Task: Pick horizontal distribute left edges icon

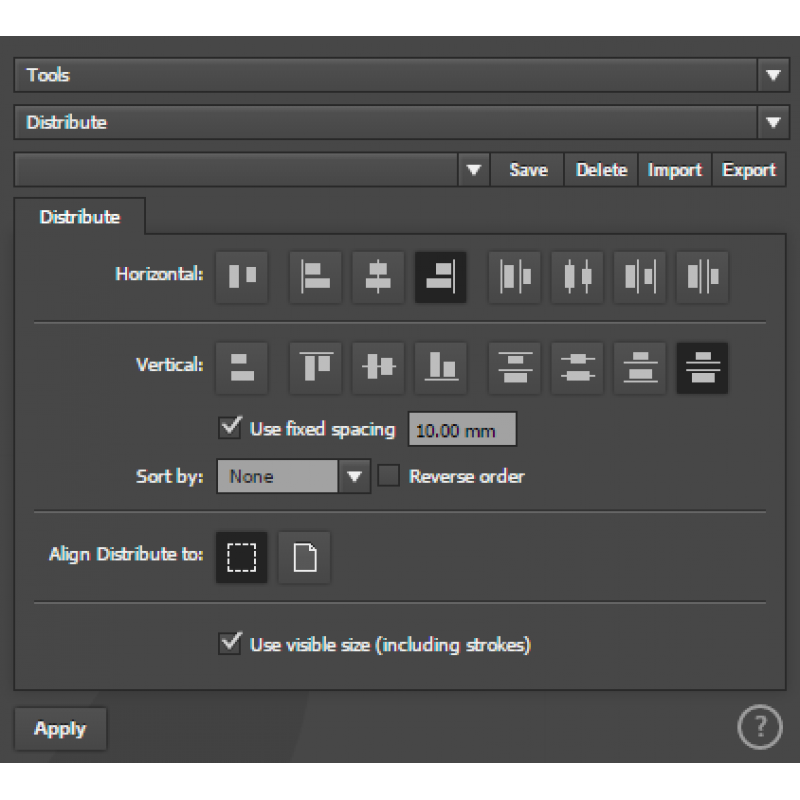Action: click(x=514, y=277)
